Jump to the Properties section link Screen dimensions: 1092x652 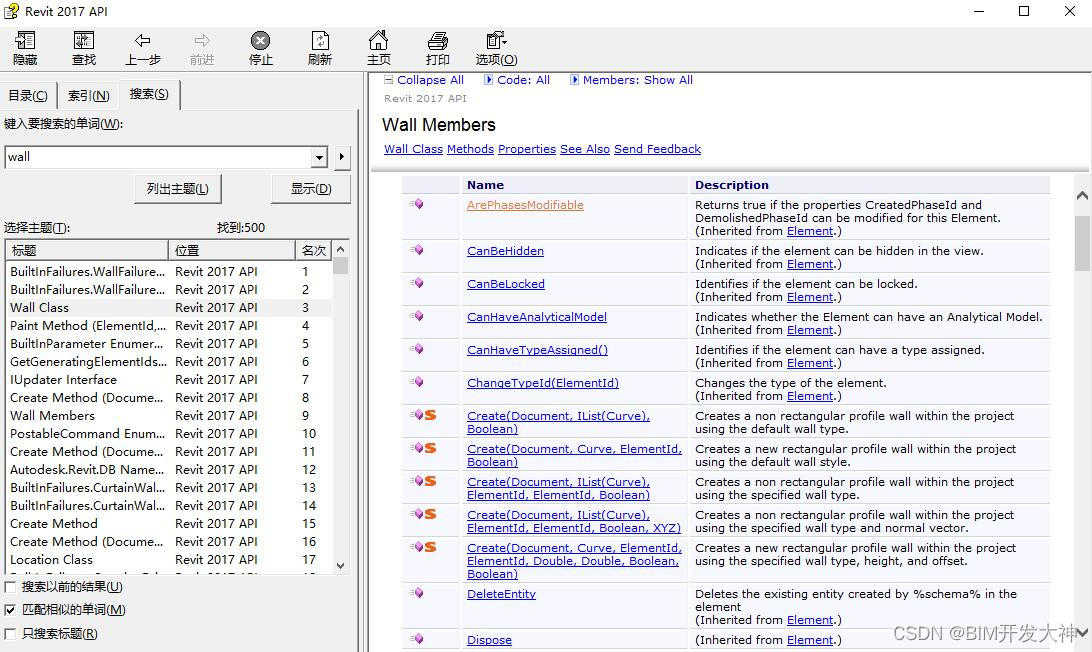pos(527,149)
